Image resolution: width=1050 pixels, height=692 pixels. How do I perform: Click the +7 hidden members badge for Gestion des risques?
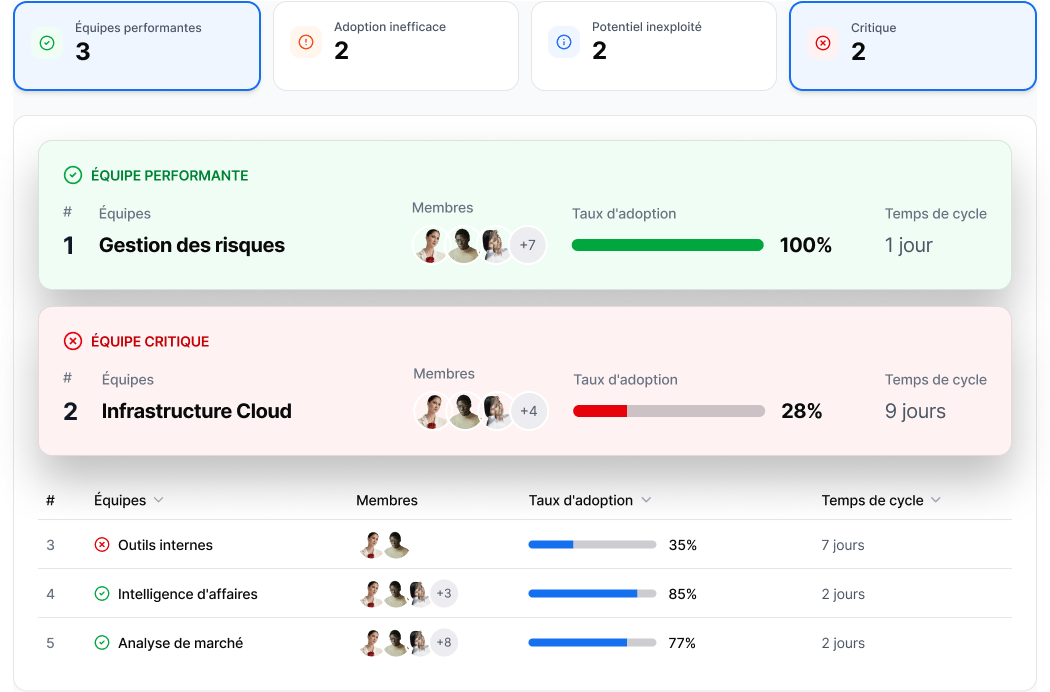[x=528, y=244]
